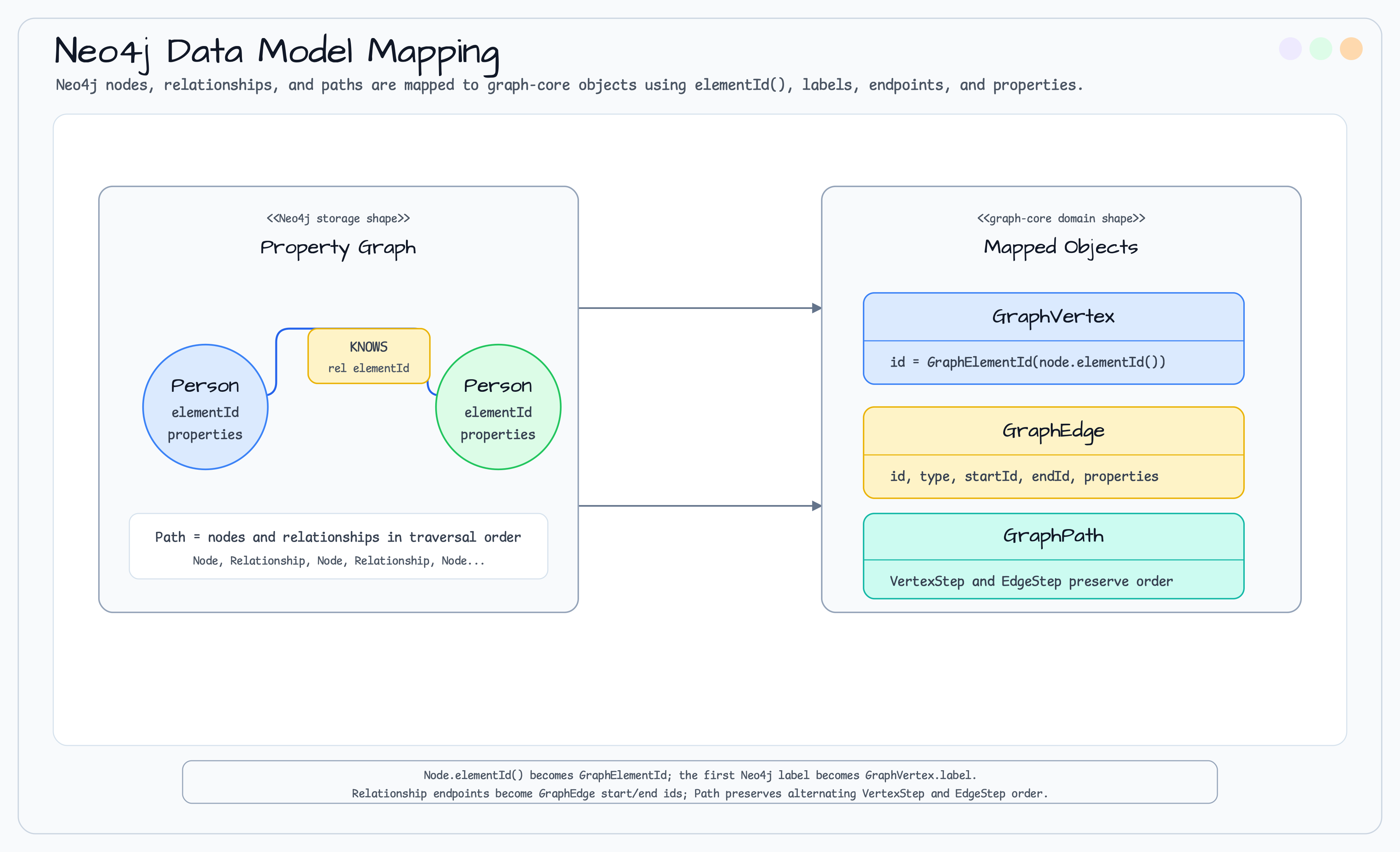
Task: Click the footnote line starting 'Node.elementId() becomes'
Action: [700, 775]
